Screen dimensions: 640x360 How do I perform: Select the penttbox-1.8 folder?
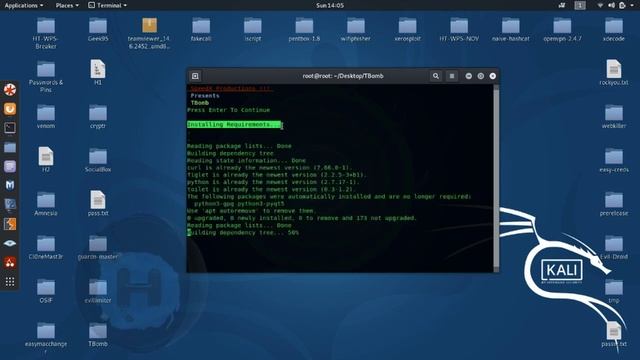[x=304, y=30]
